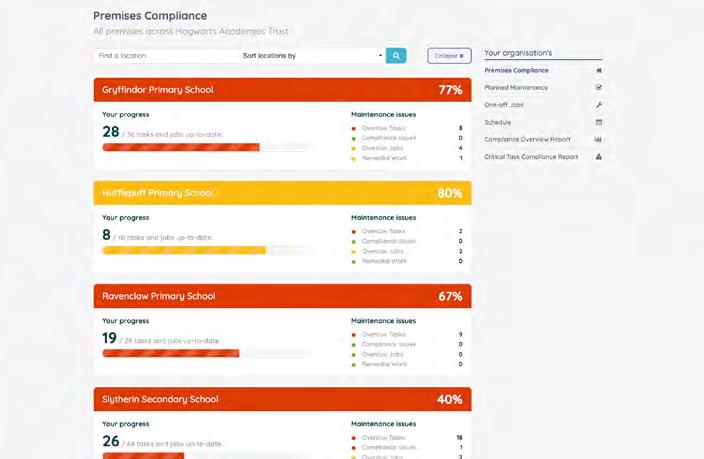Viewport: 704px width, 459px height.
Task: Click Your organisation's sidebar heading
Action: pos(518,53)
